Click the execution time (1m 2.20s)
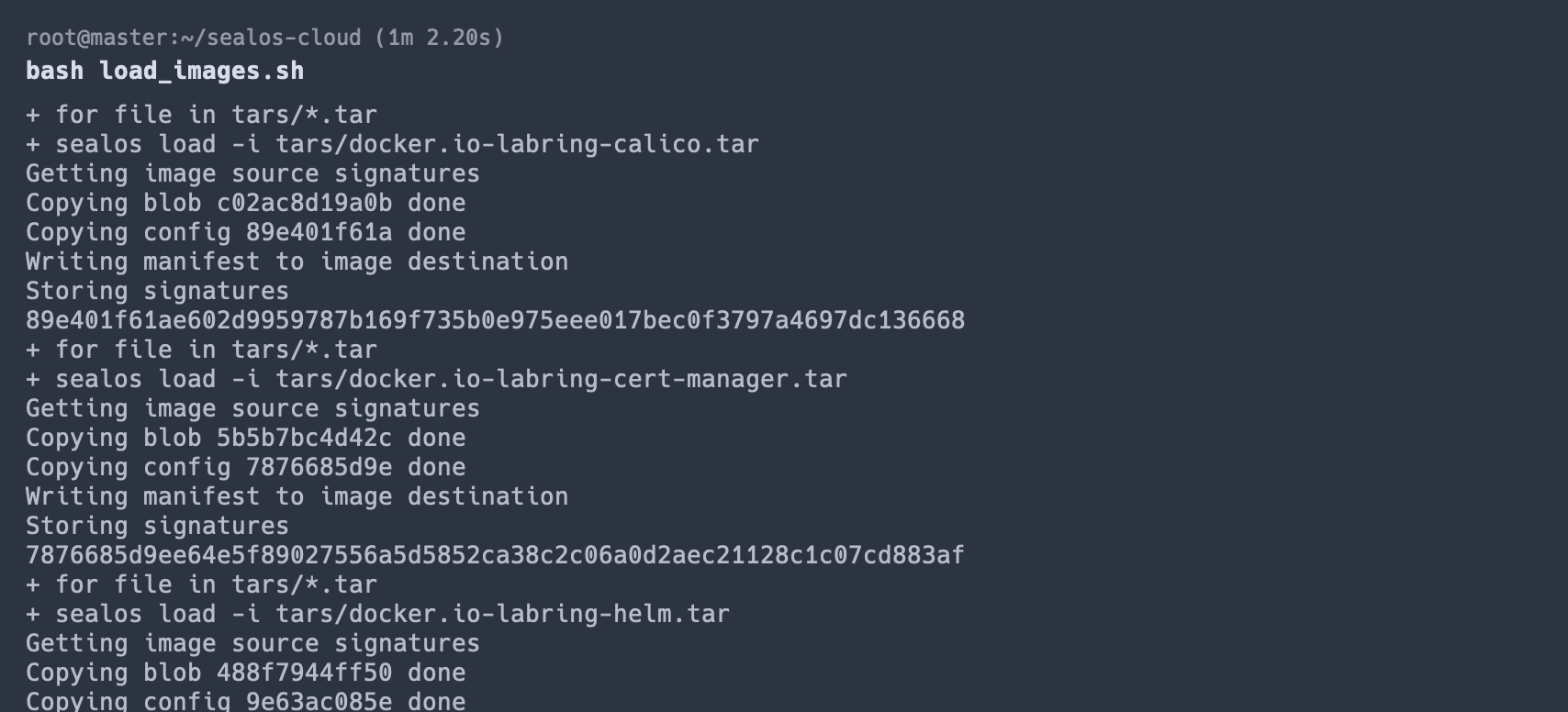Screen dimensions: 1568x712 point(439,38)
